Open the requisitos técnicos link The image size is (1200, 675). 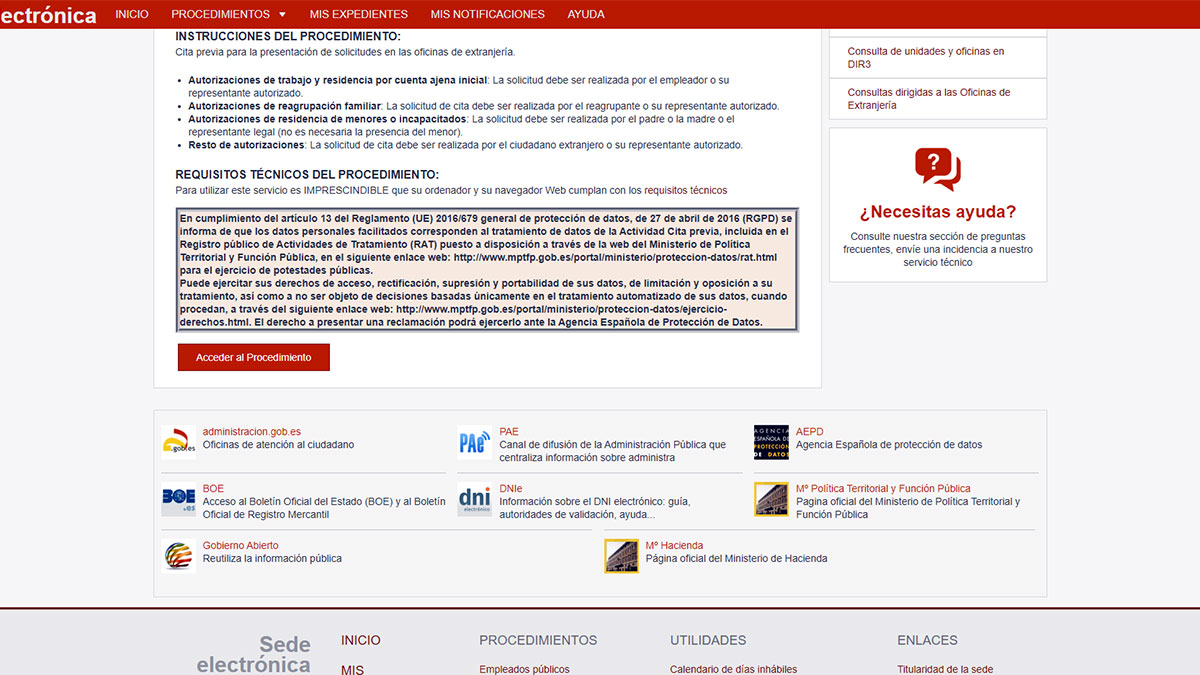685,190
